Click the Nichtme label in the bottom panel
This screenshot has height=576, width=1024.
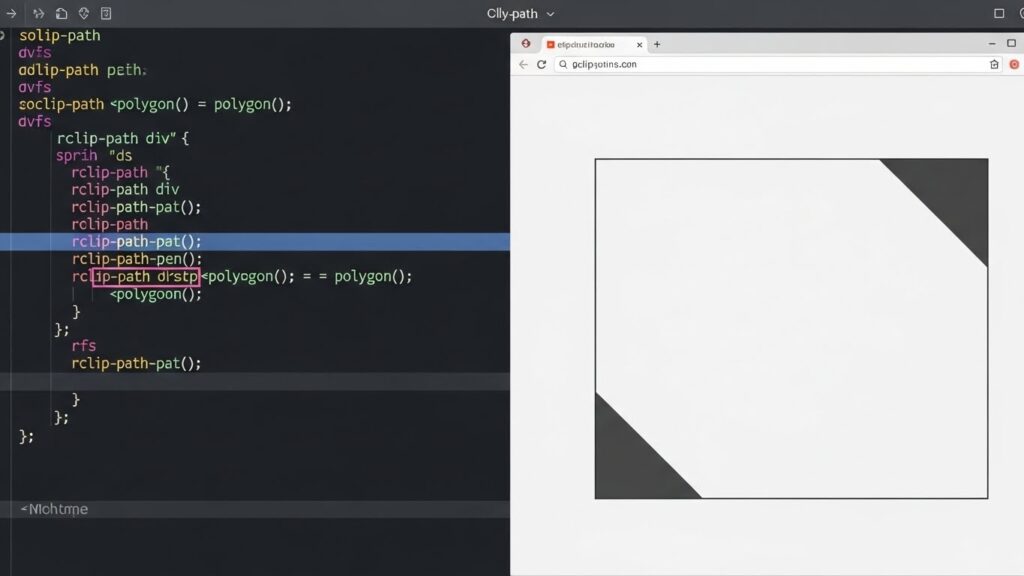coord(56,509)
